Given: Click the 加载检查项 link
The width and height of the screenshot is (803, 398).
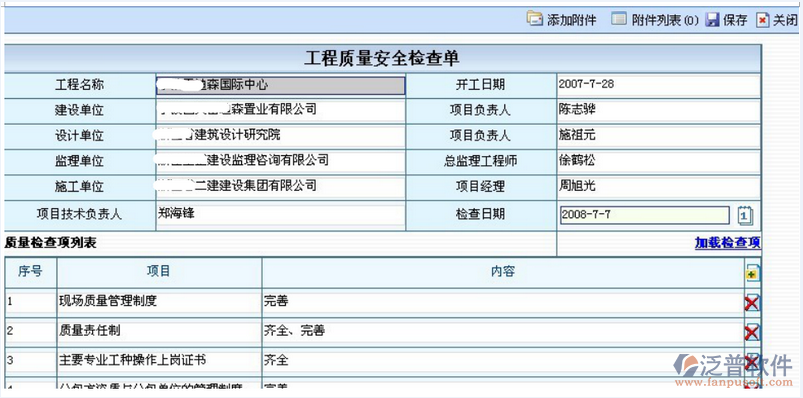Looking at the screenshot, I should [728, 243].
